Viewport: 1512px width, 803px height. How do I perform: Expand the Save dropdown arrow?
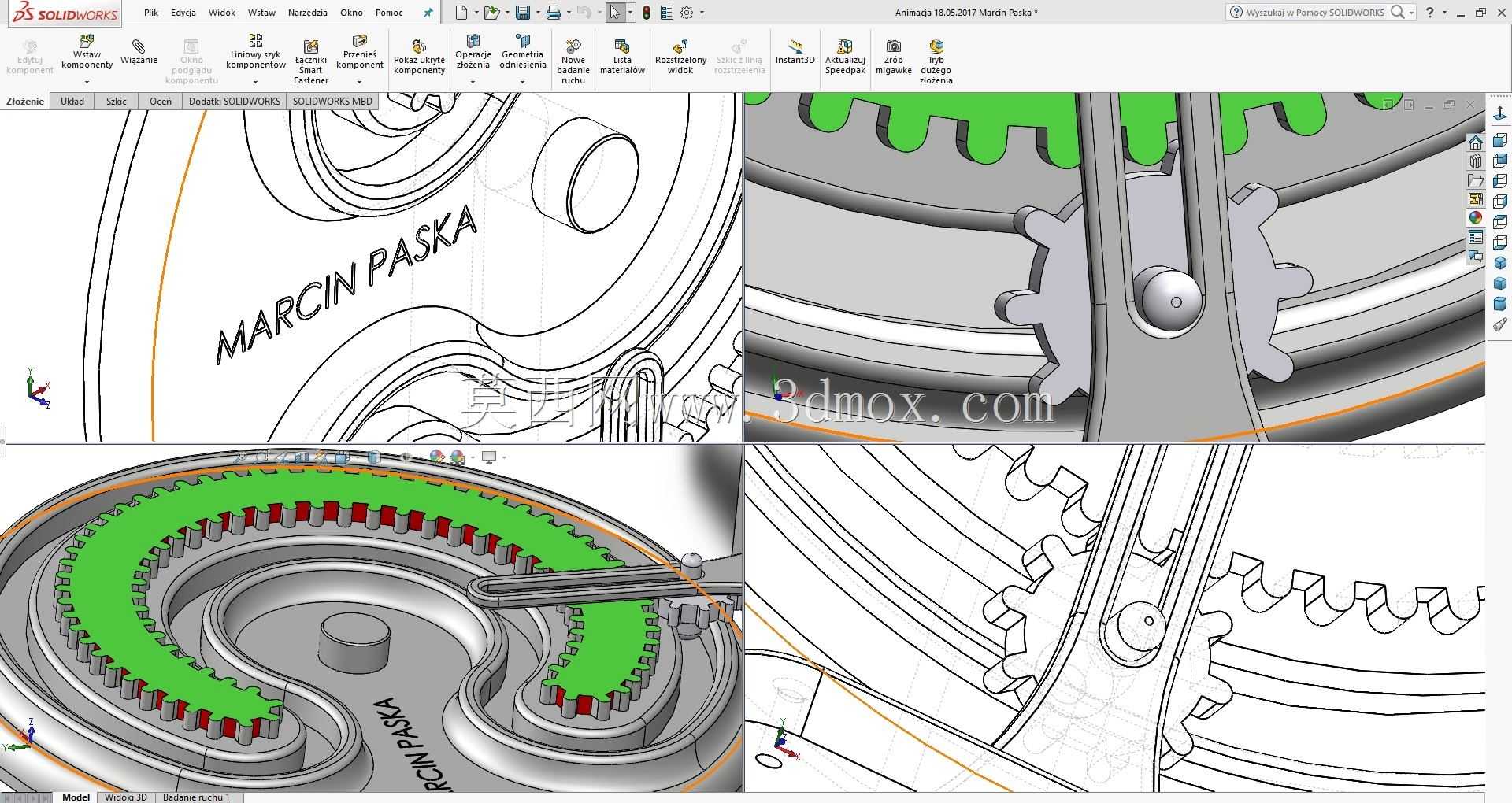tap(537, 13)
